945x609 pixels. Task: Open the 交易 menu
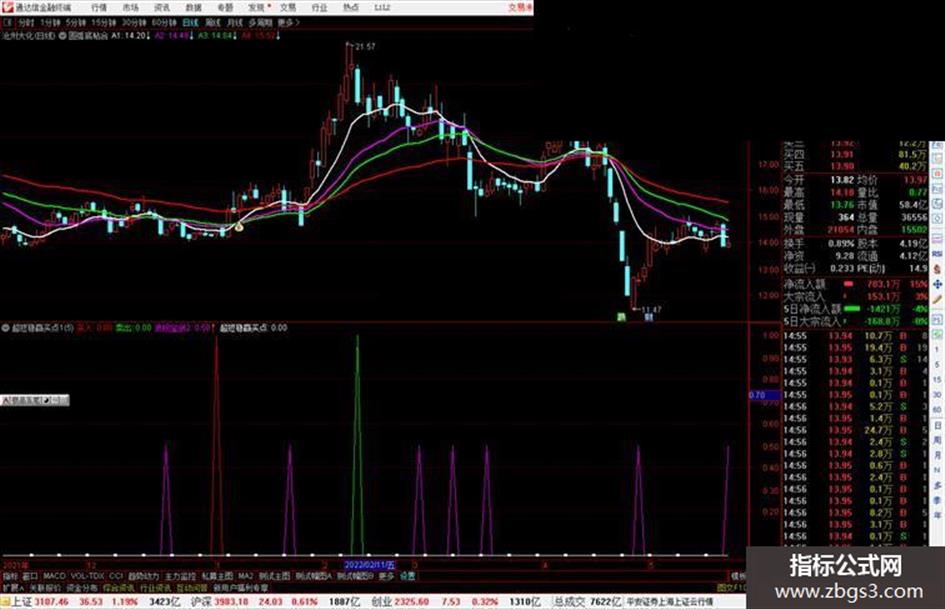pyautogui.click(x=288, y=7)
